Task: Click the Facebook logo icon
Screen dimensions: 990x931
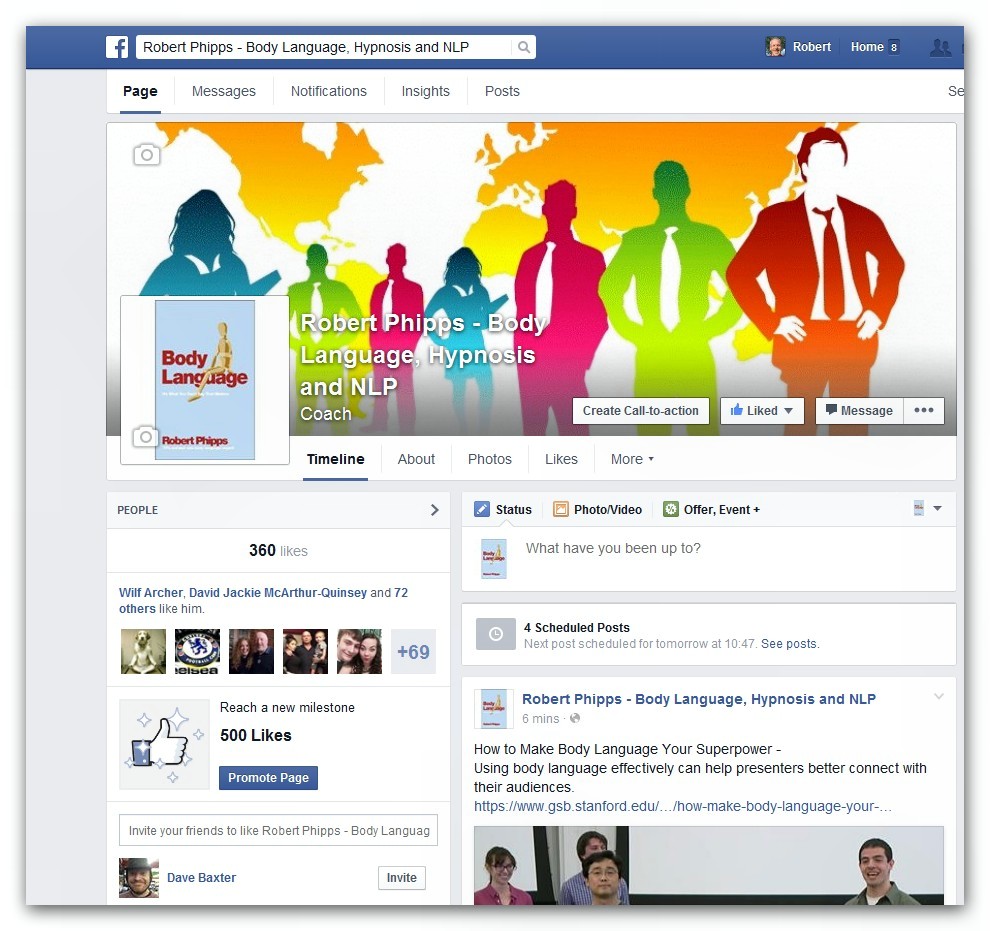Action: 117,47
